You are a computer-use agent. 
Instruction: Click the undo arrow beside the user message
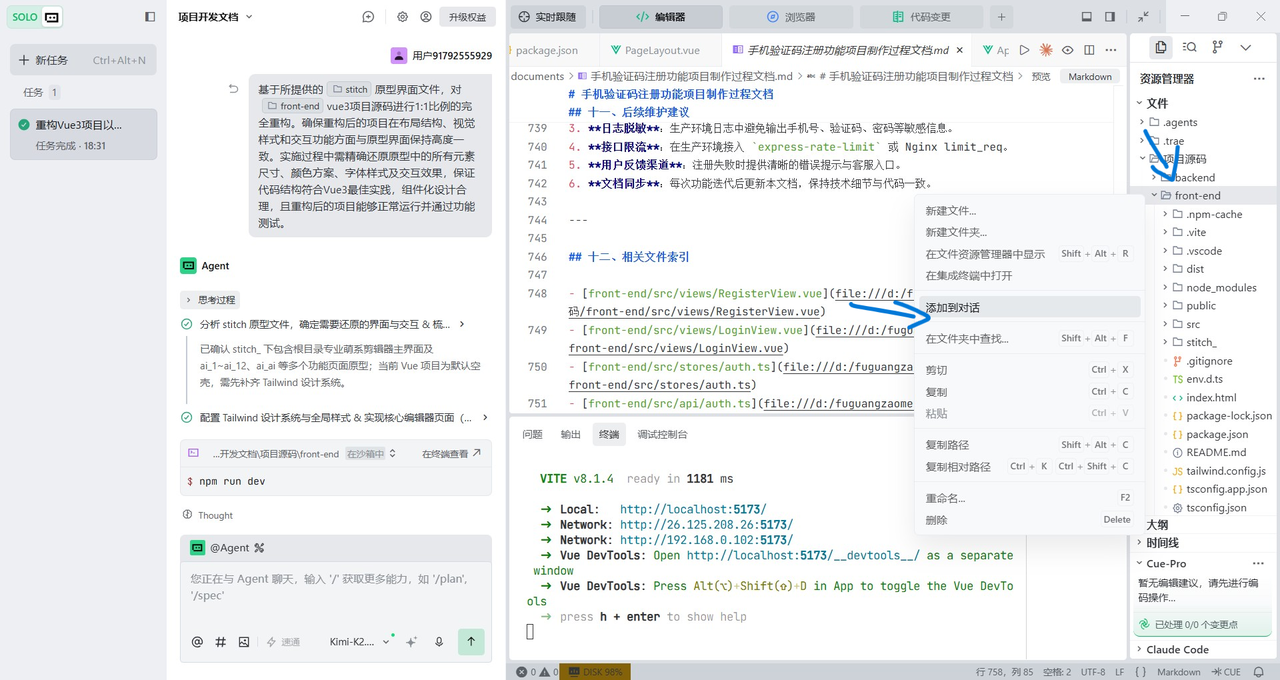[x=233, y=89]
